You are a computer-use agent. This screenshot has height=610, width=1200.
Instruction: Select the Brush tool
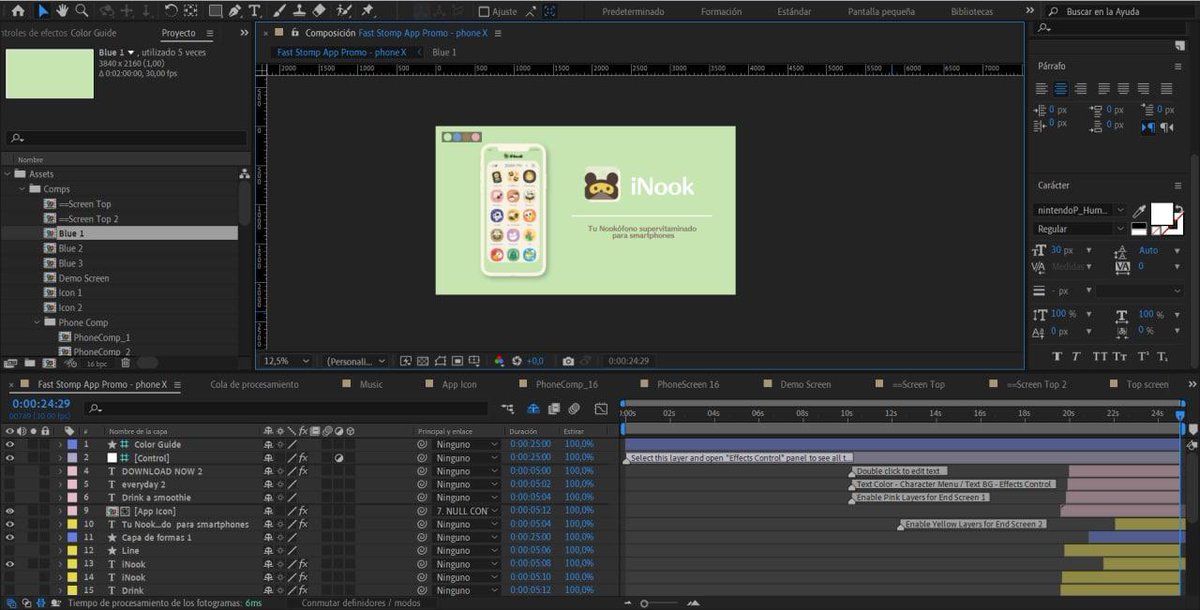279,11
